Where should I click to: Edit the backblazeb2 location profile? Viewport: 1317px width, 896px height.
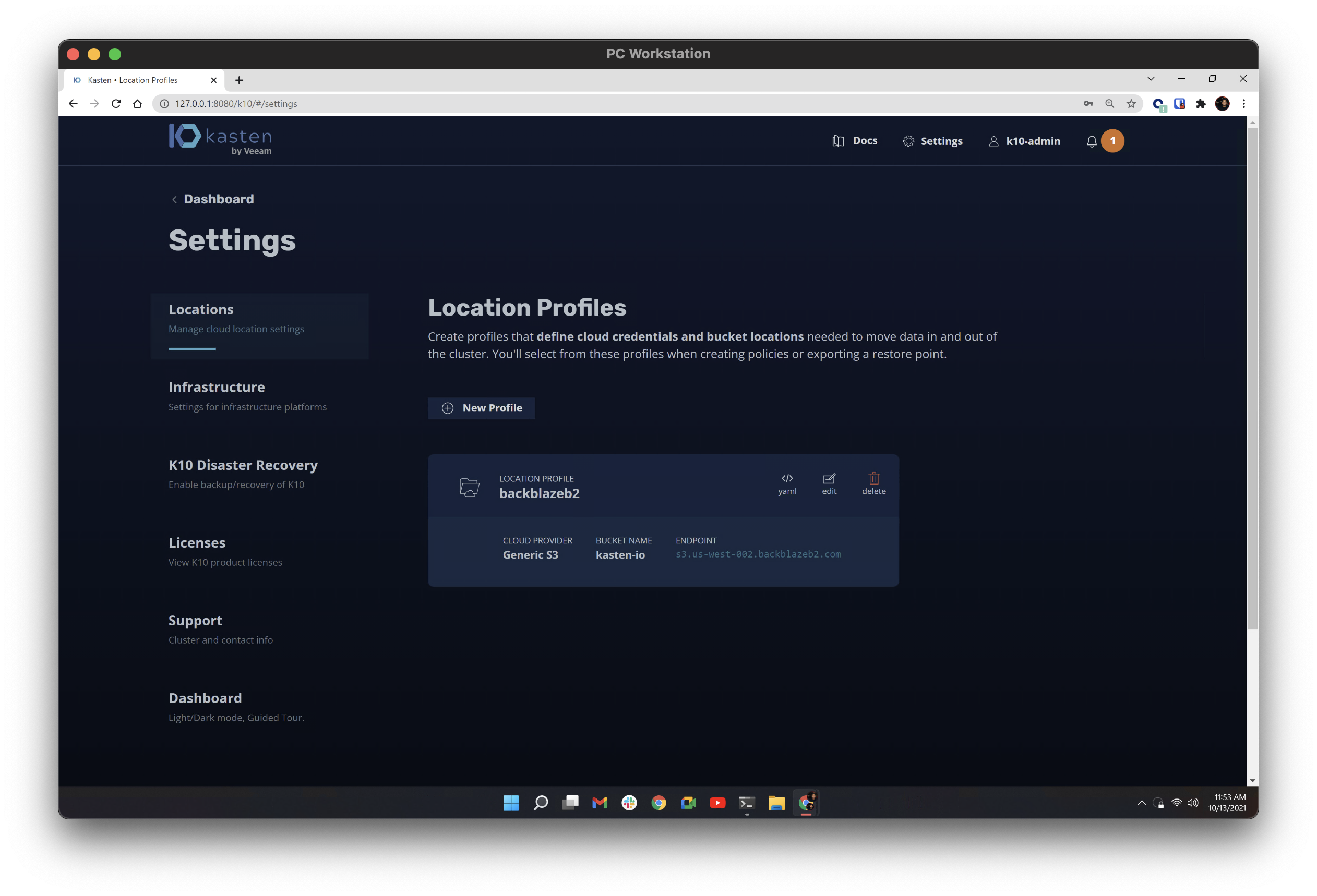coord(829,485)
